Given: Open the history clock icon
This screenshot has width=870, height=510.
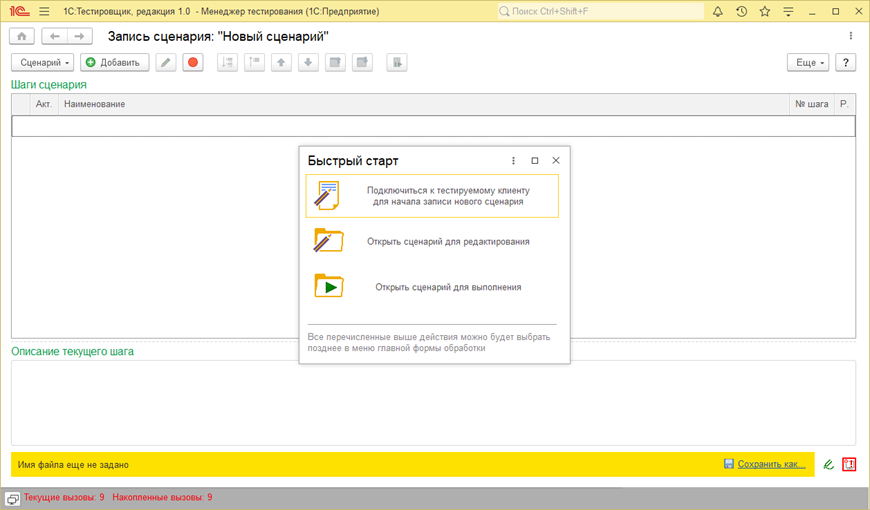Looking at the screenshot, I should click(741, 12).
